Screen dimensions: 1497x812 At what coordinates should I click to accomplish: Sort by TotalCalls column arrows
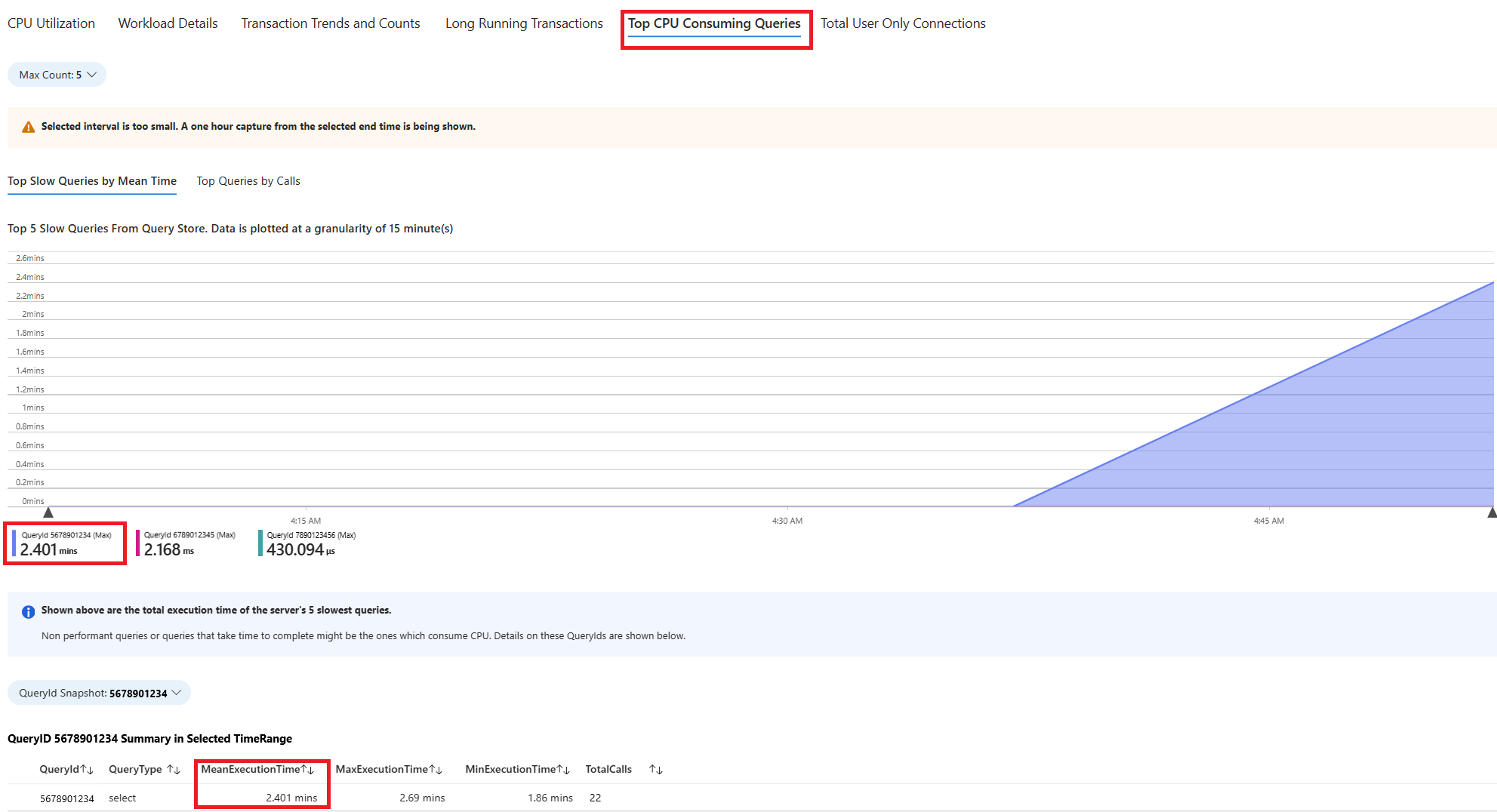point(655,770)
